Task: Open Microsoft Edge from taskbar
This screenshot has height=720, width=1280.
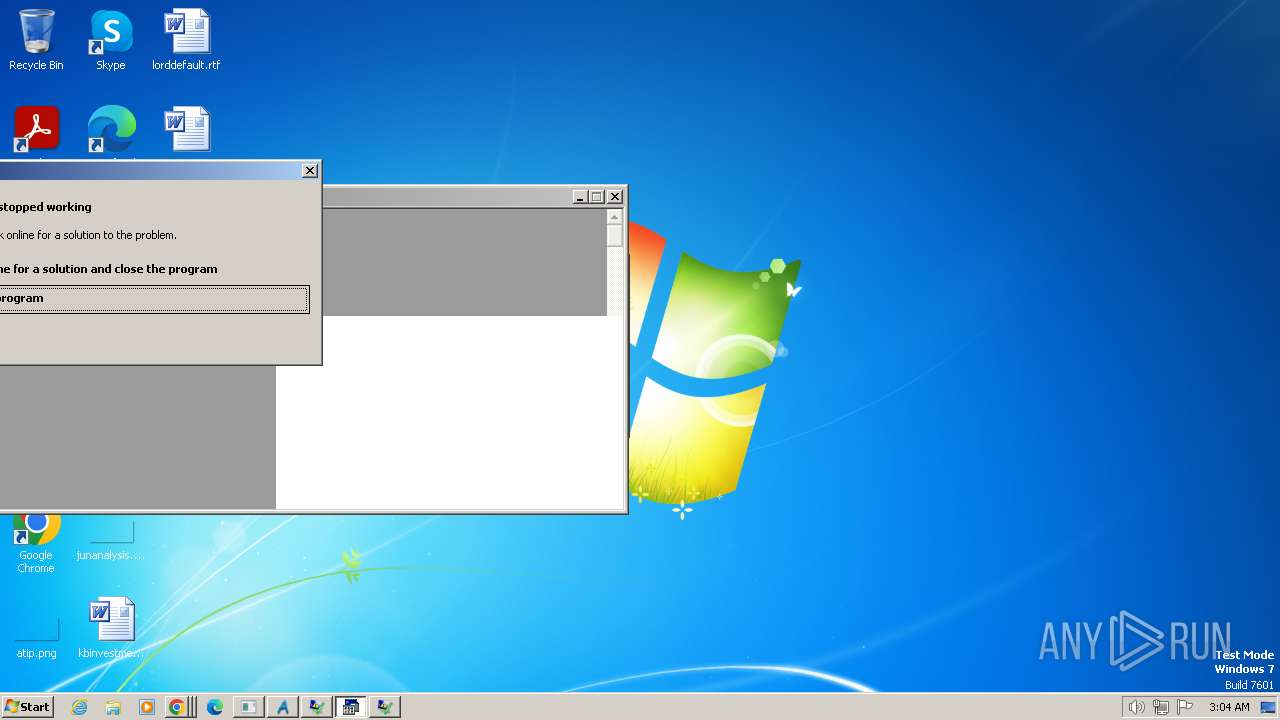Action: tap(214, 707)
